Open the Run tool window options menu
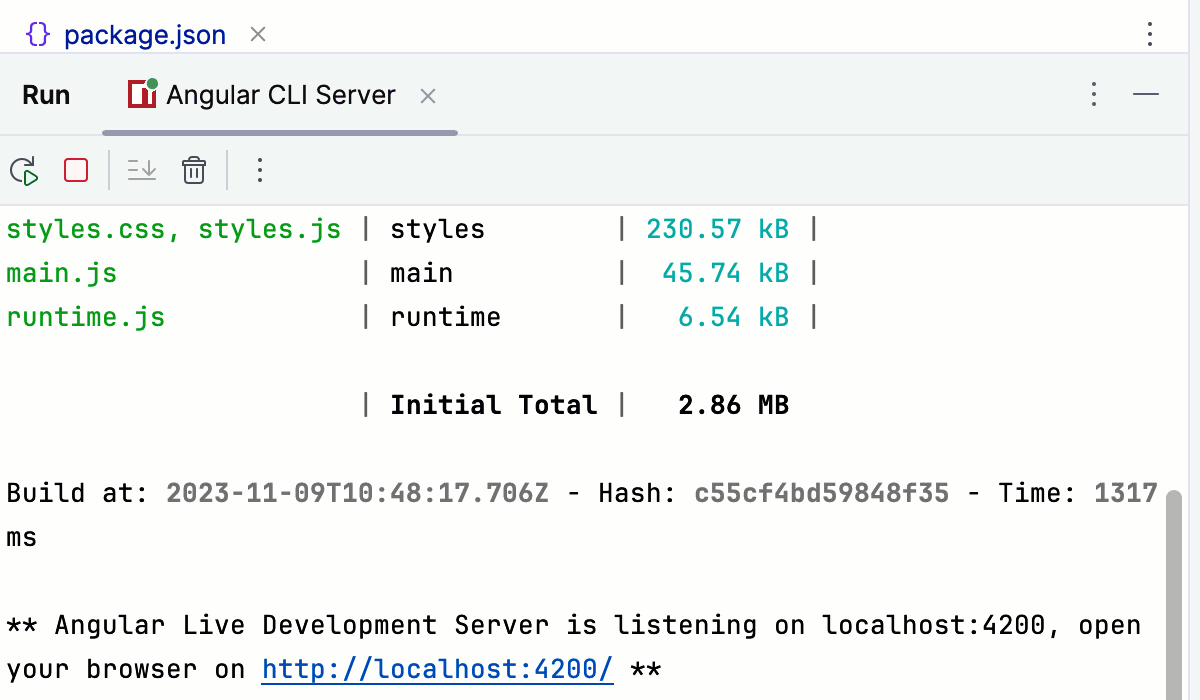 tap(1093, 94)
